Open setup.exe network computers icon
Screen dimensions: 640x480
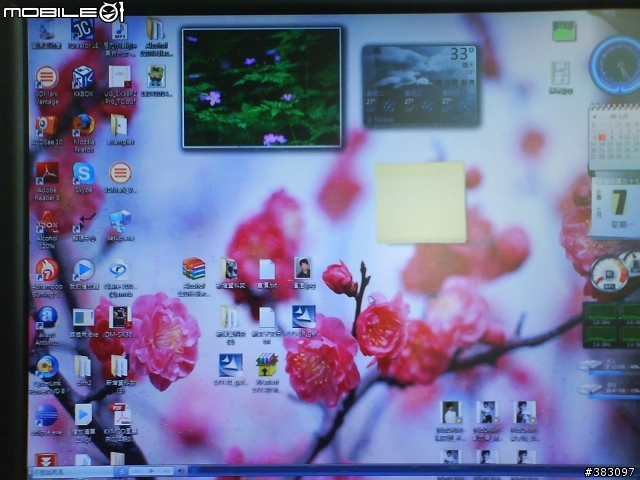120,222
